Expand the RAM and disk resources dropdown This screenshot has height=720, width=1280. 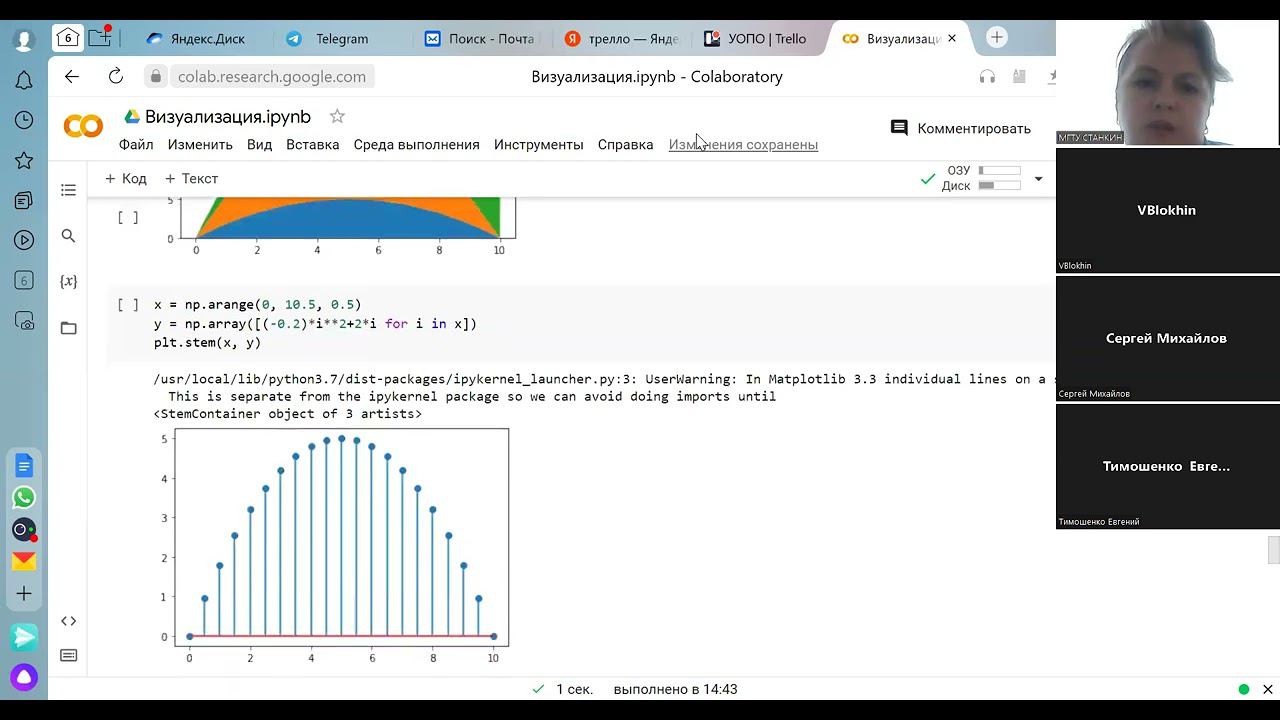point(1038,179)
